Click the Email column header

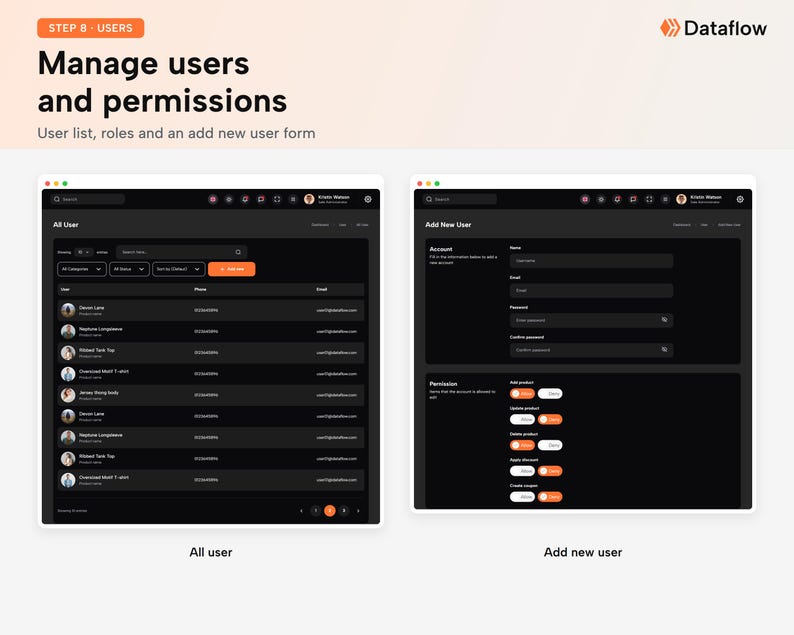coord(322,290)
